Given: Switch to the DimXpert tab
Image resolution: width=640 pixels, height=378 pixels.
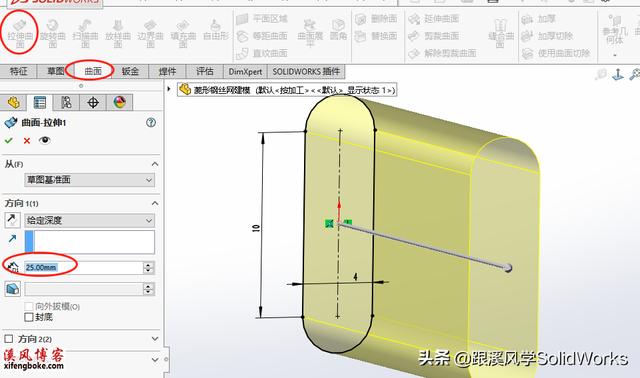Looking at the screenshot, I should point(245,71).
